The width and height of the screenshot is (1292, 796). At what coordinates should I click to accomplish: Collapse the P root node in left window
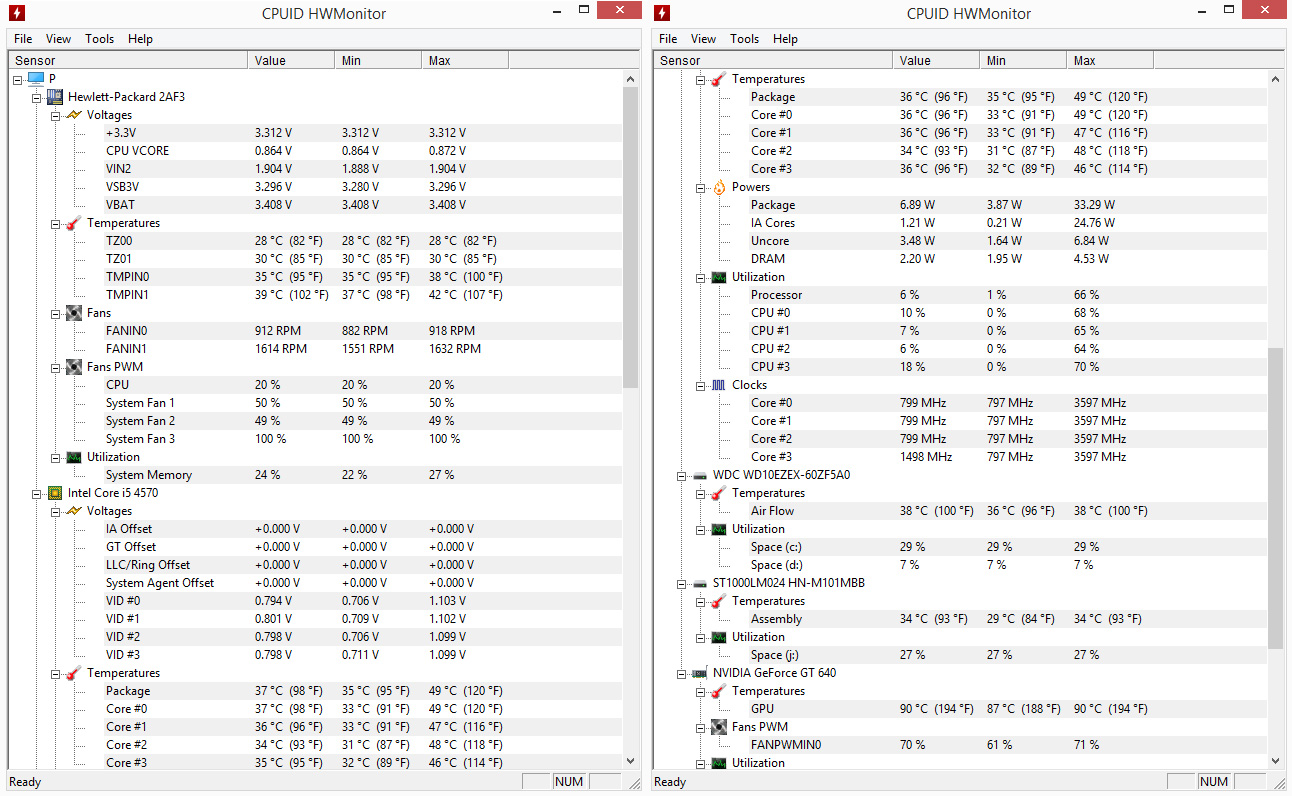click(18, 78)
